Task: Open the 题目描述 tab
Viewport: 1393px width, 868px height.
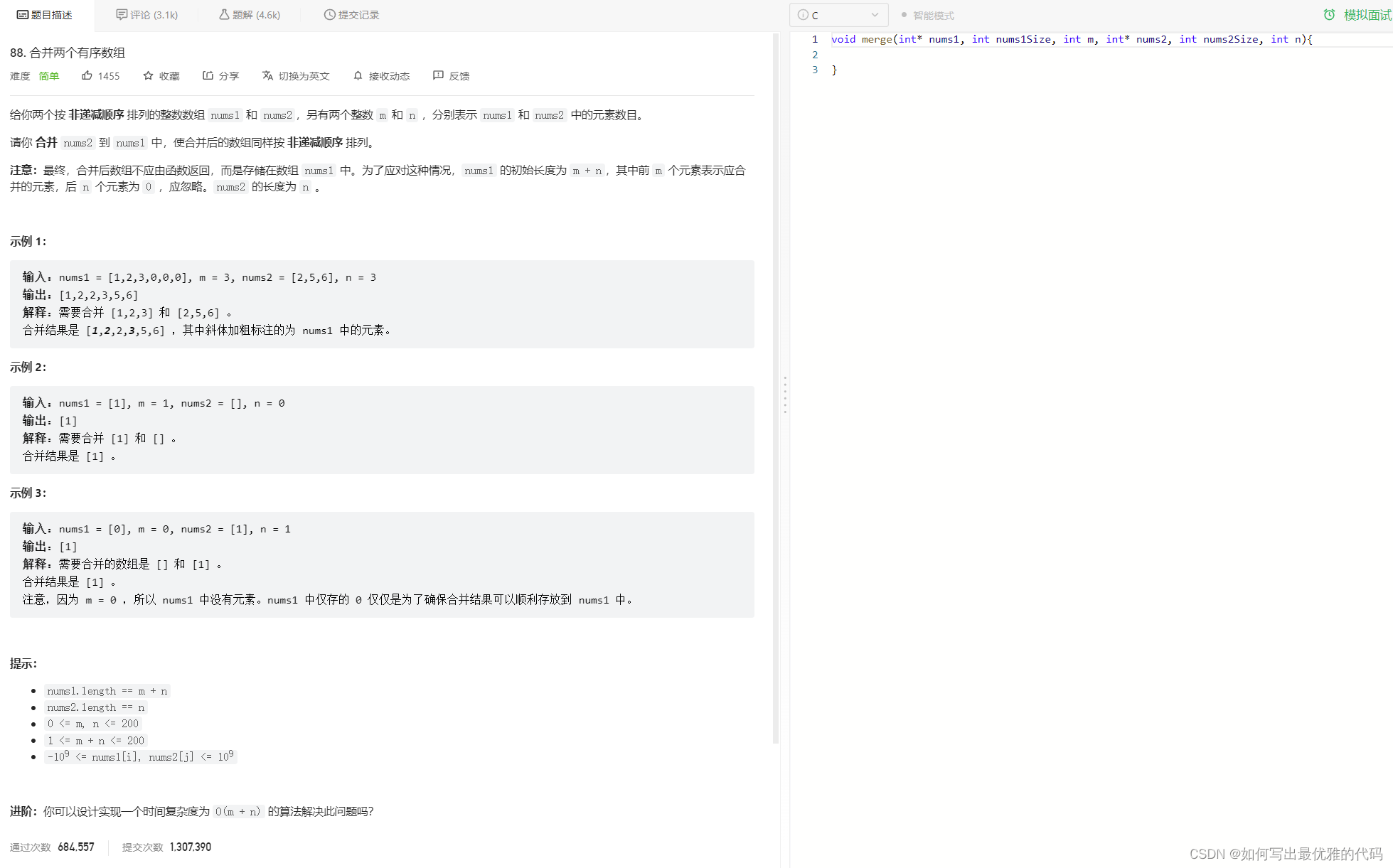Action: pyautogui.click(x=45, y=15)
